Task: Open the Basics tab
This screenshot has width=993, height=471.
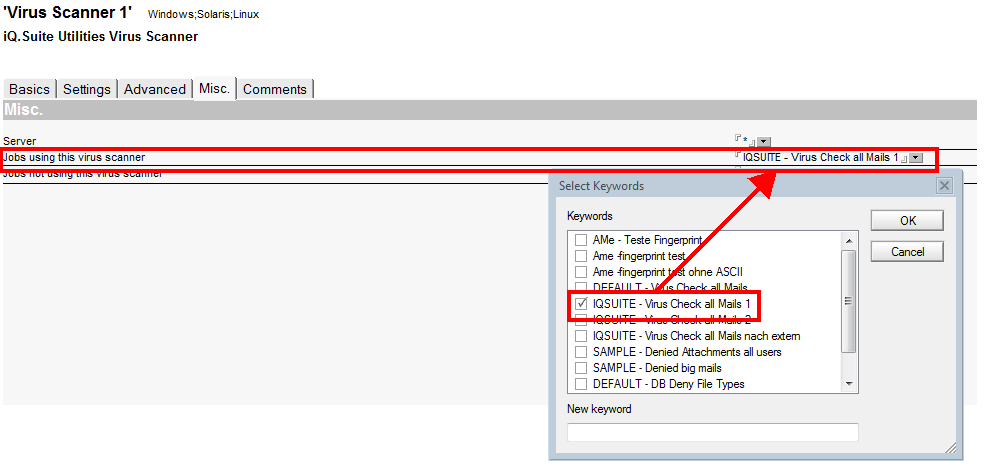Action: [29, 89]
